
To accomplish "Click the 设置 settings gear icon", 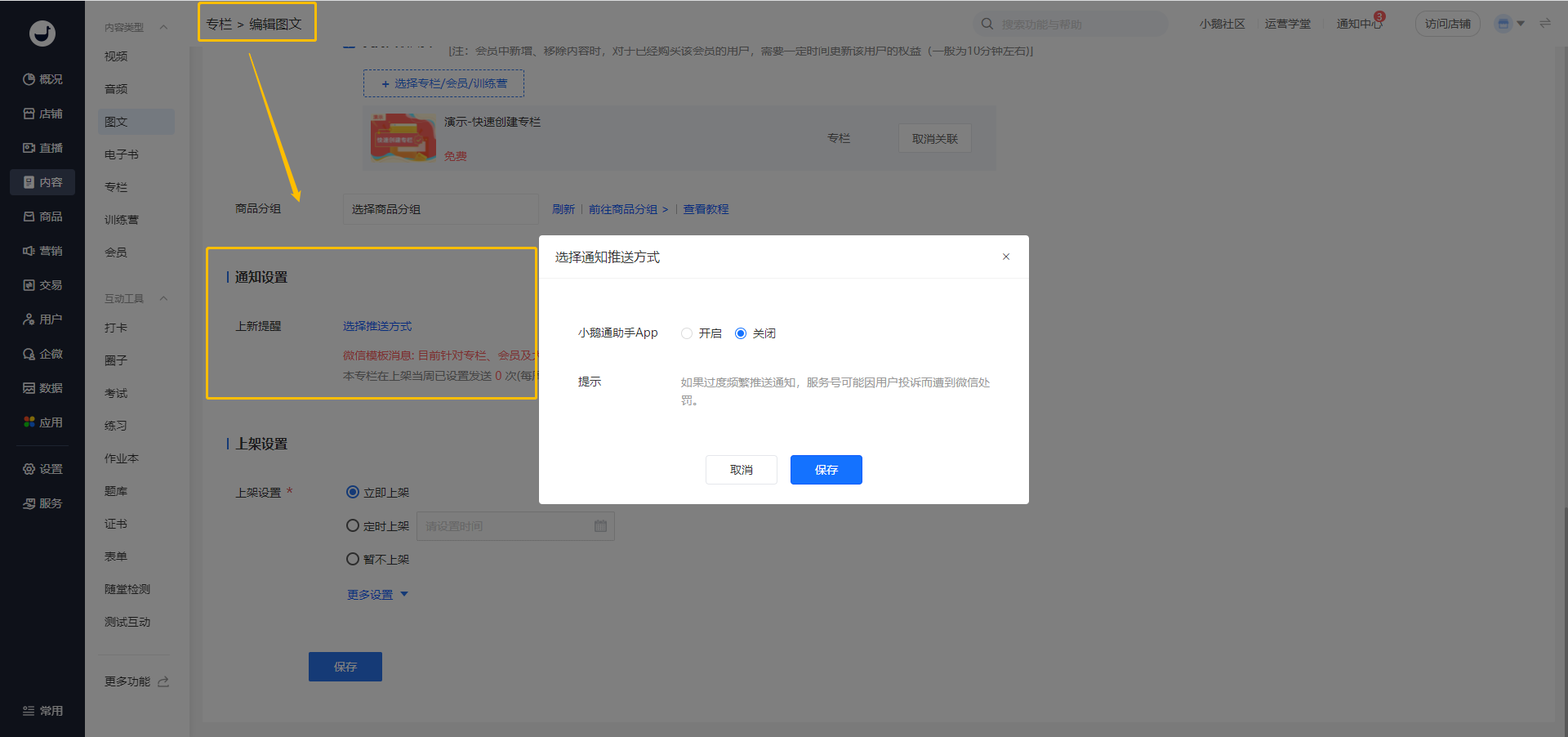I will [x=29, y=469].
